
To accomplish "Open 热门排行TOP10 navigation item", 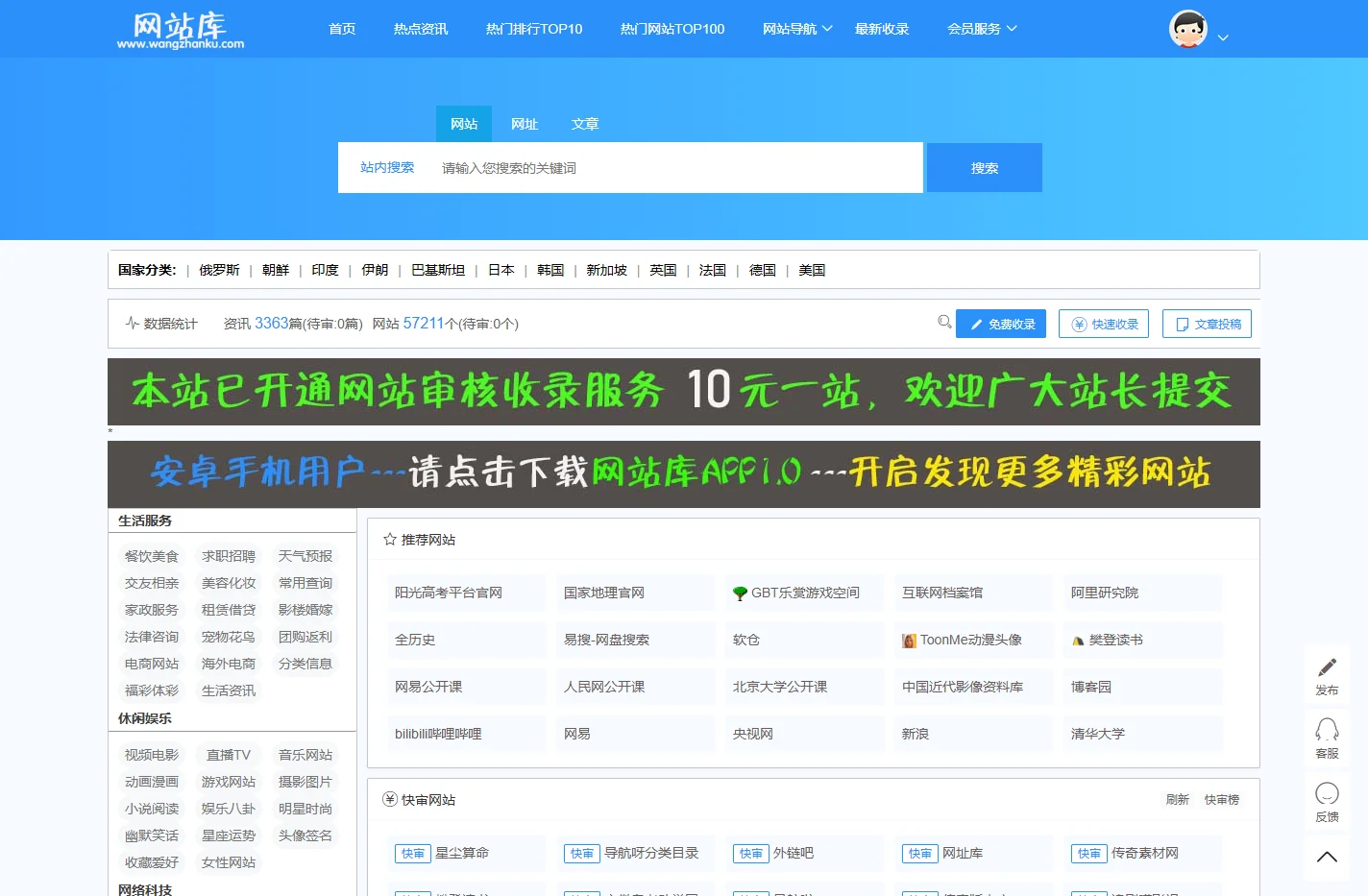I will click(x=534, y=29).
